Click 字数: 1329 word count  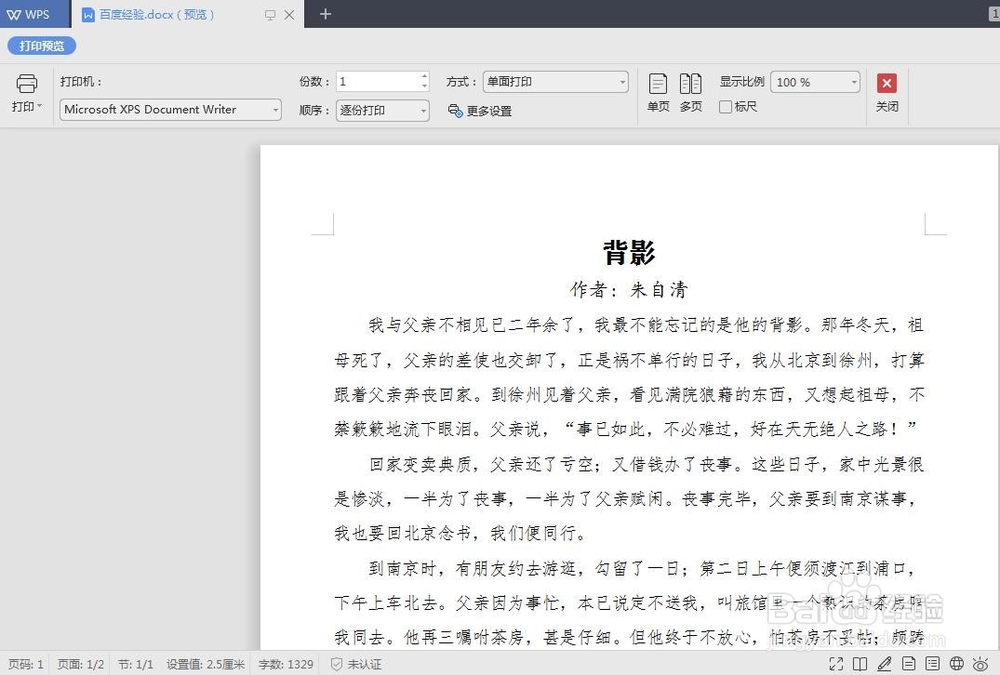(x=286, y=664)
